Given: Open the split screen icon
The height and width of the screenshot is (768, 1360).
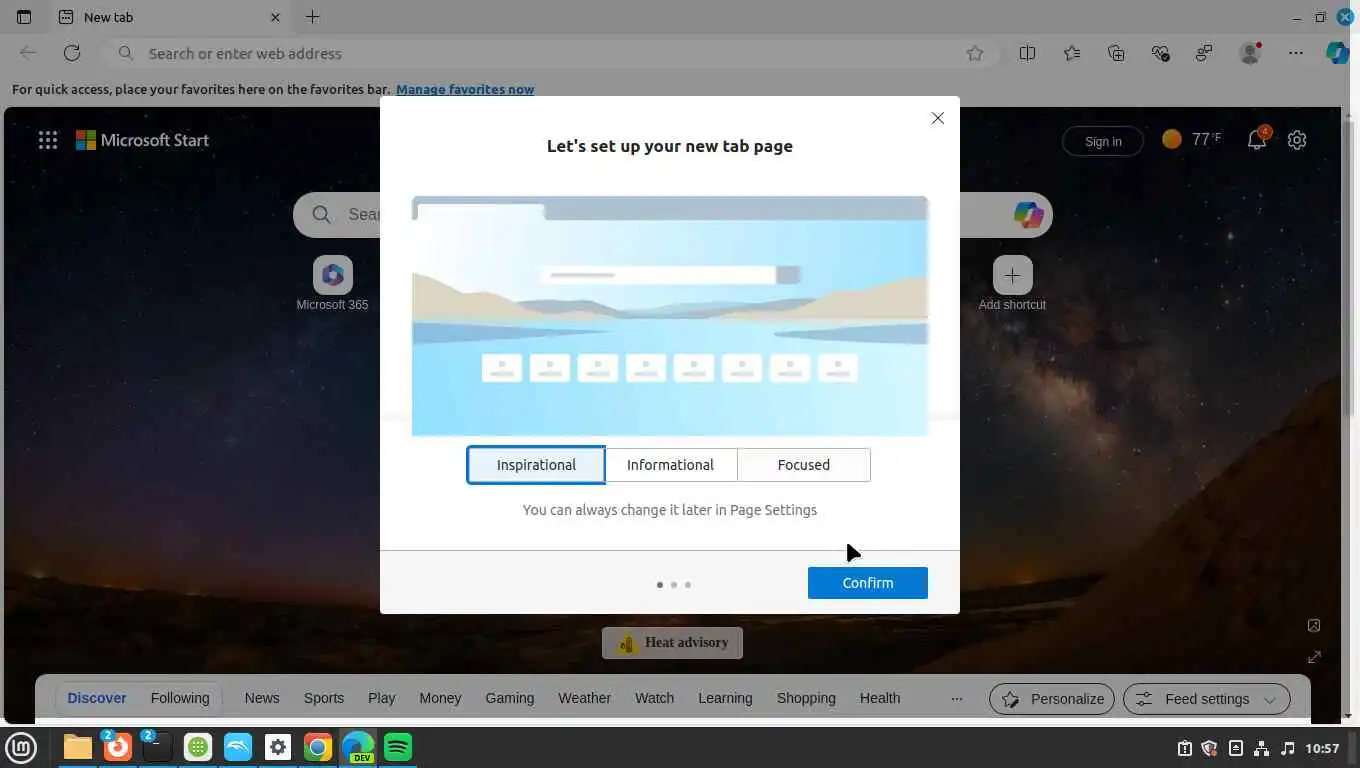Looking at the screenshot, I should coord(1027,53).
